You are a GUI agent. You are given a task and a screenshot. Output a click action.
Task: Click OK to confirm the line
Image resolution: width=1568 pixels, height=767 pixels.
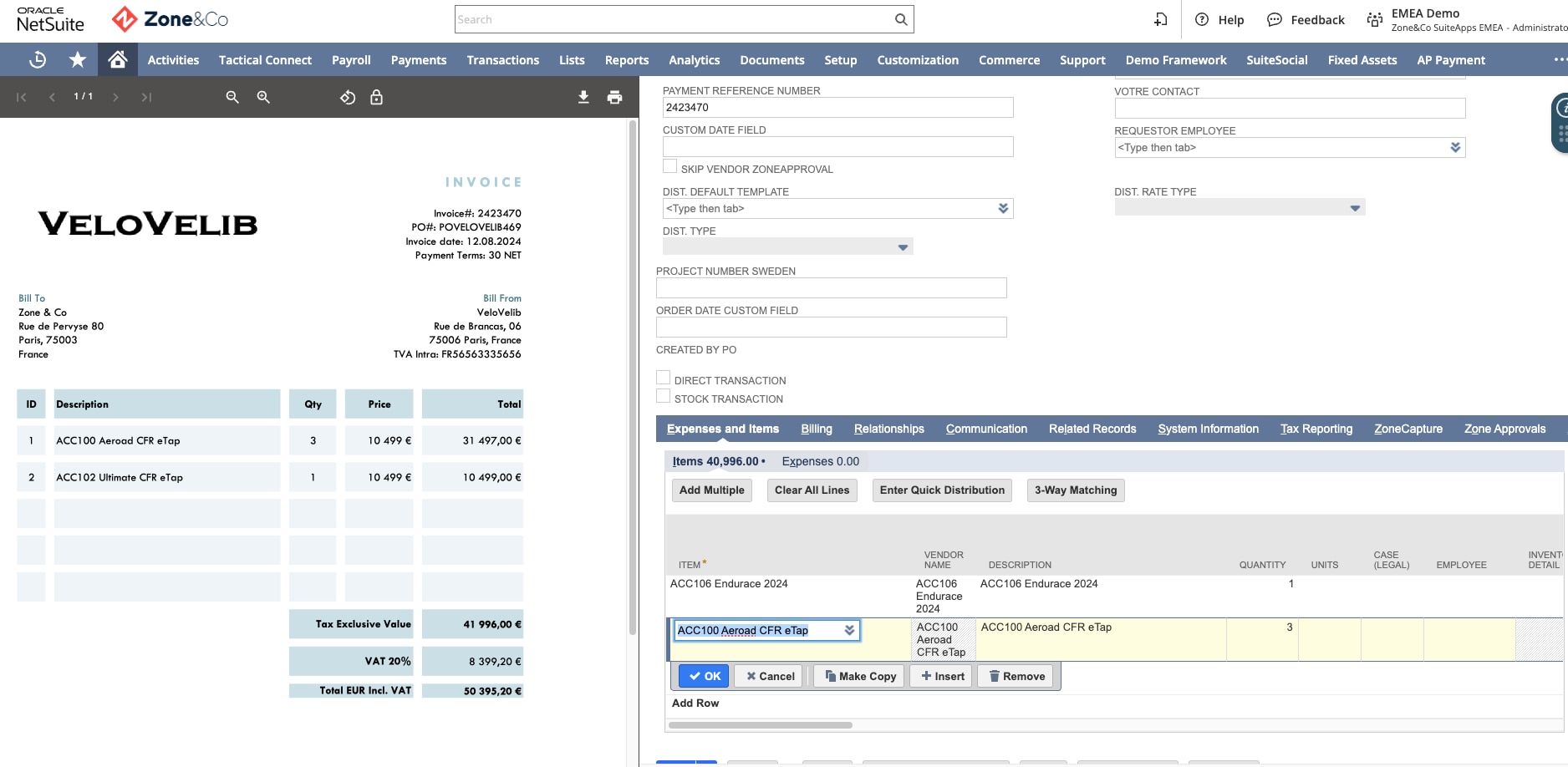pyautogui.click(x=704, y=676)
